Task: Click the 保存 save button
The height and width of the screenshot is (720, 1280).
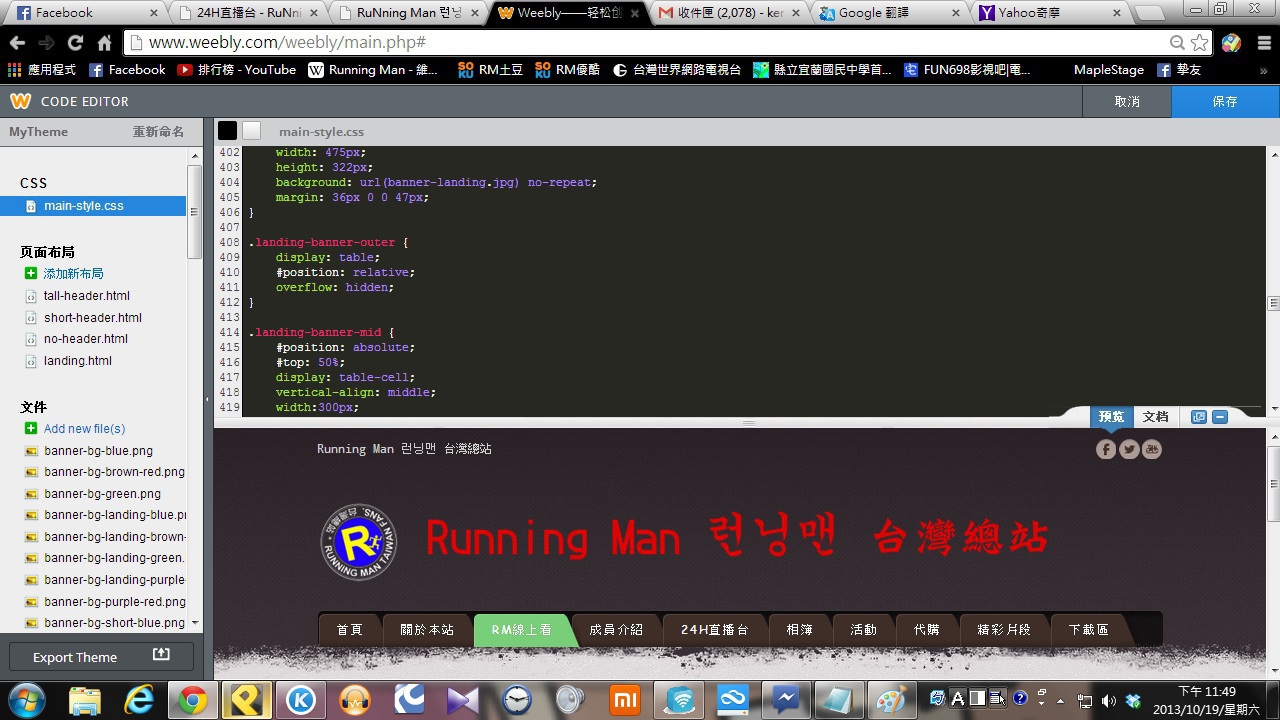Action: click(1225, 102)
